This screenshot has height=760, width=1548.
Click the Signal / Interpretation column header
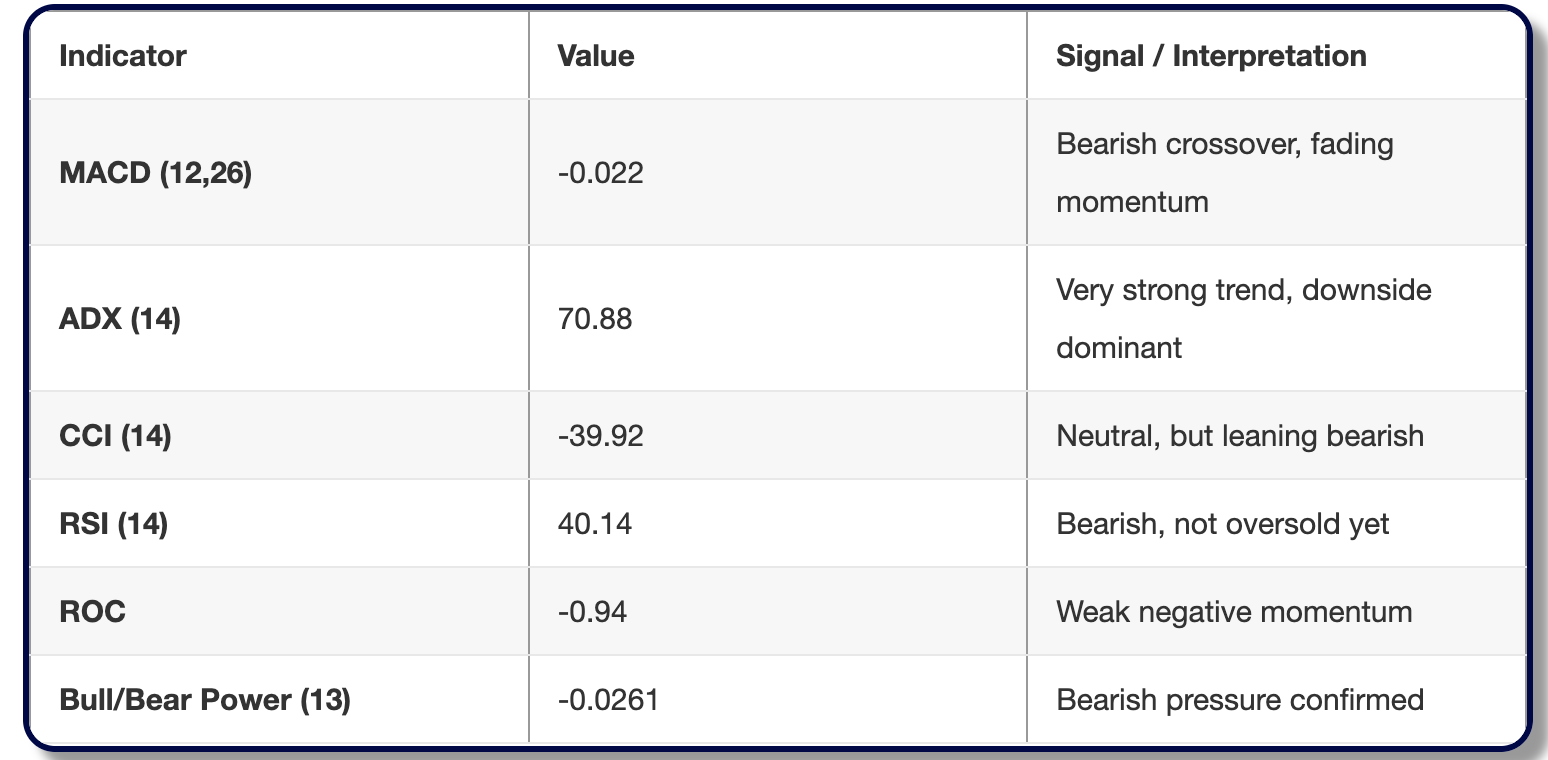(x=1211, y=56)
